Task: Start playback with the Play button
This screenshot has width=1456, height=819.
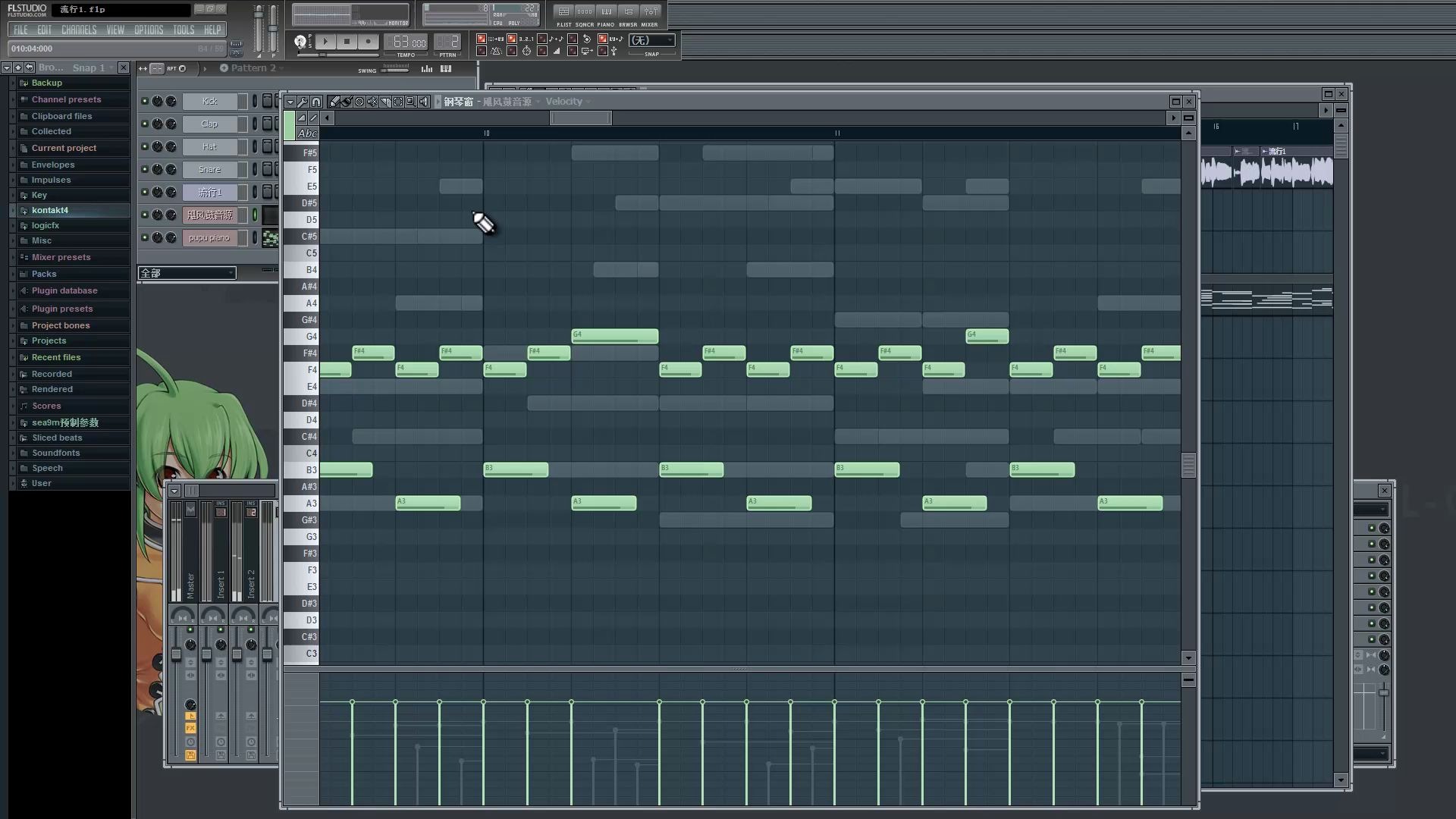Action: coord(325,41)
